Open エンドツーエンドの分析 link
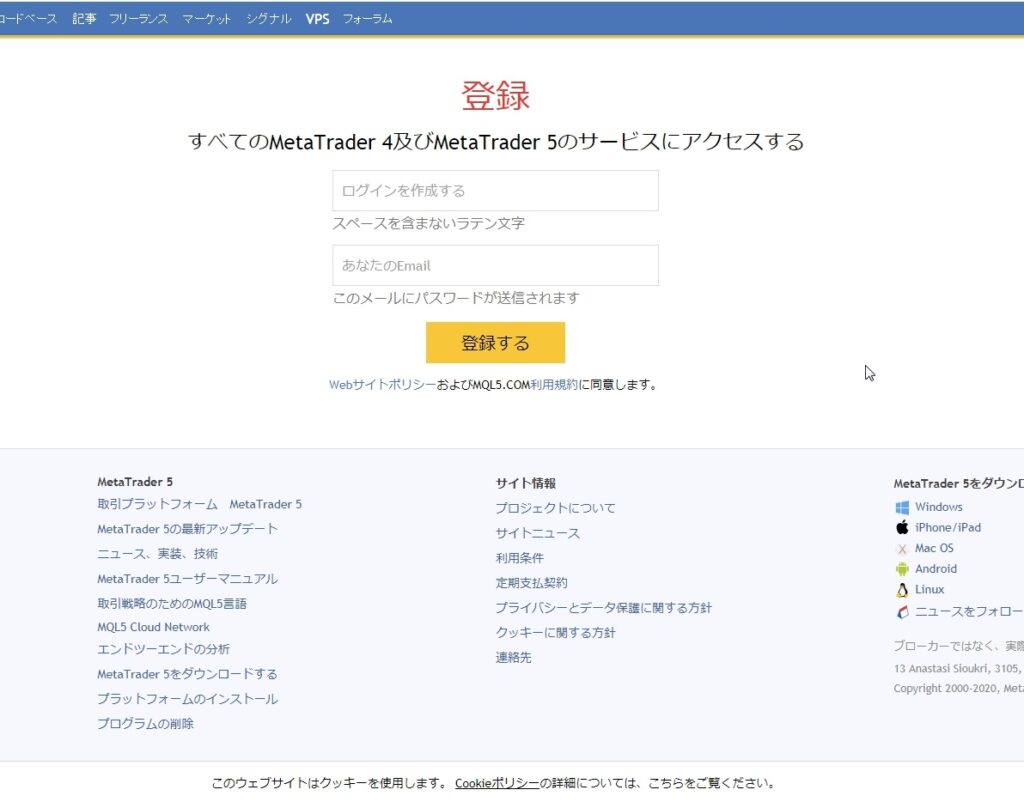 [x=163, y=649]
